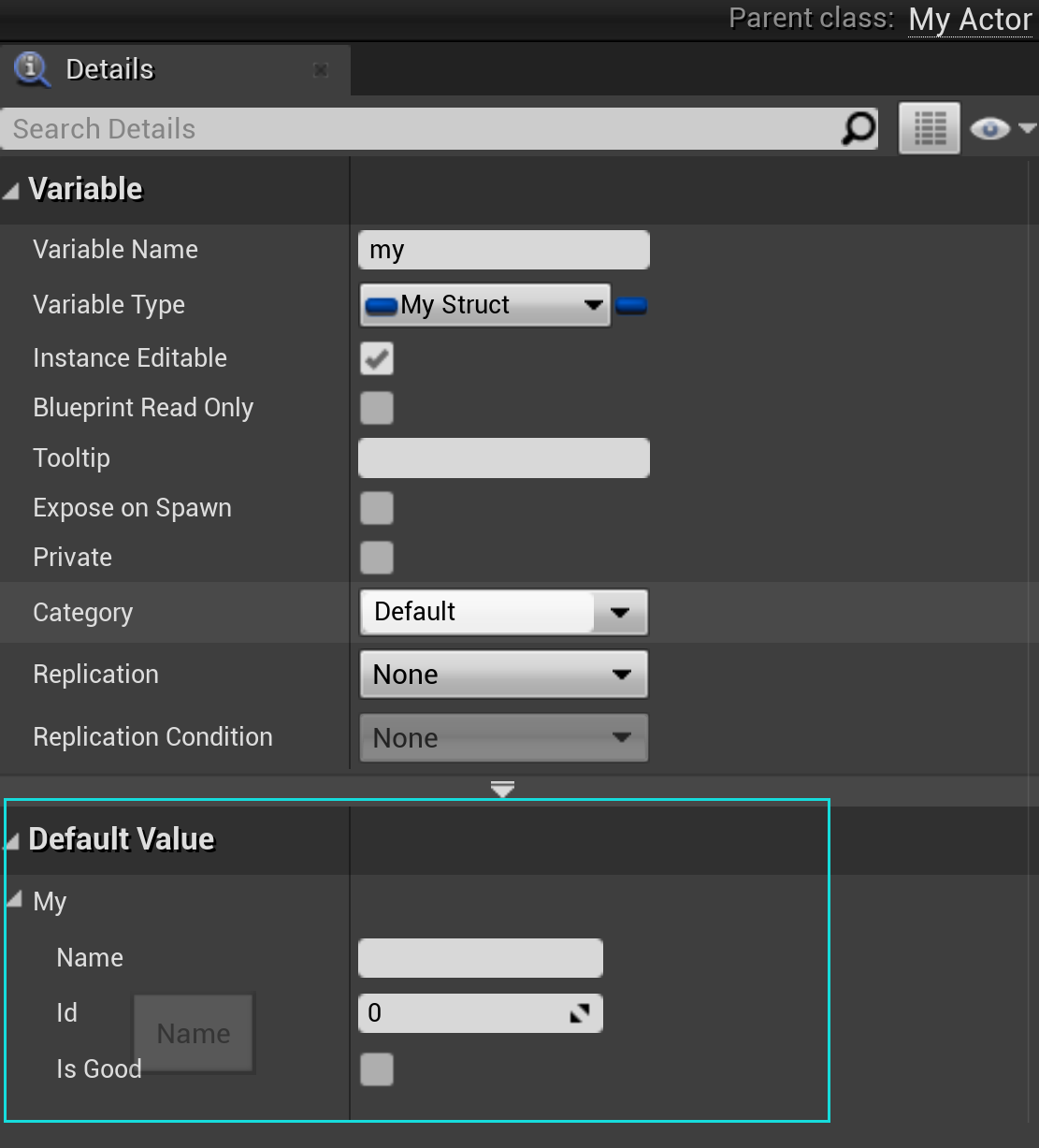Click the center chevron to show advanced settings
1039x1148 pixels.
(502, 789)
